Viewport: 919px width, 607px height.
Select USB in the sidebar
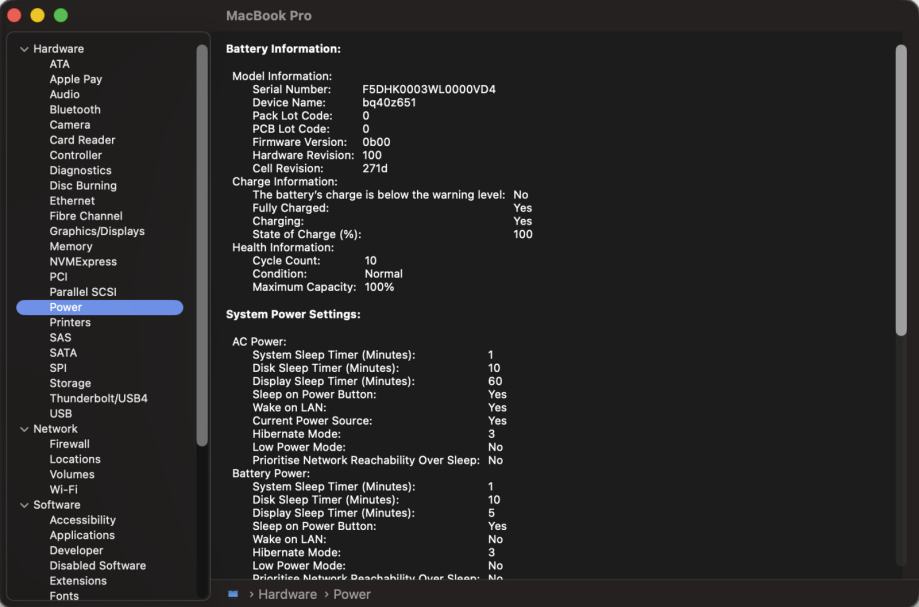[x=60, y=414]
